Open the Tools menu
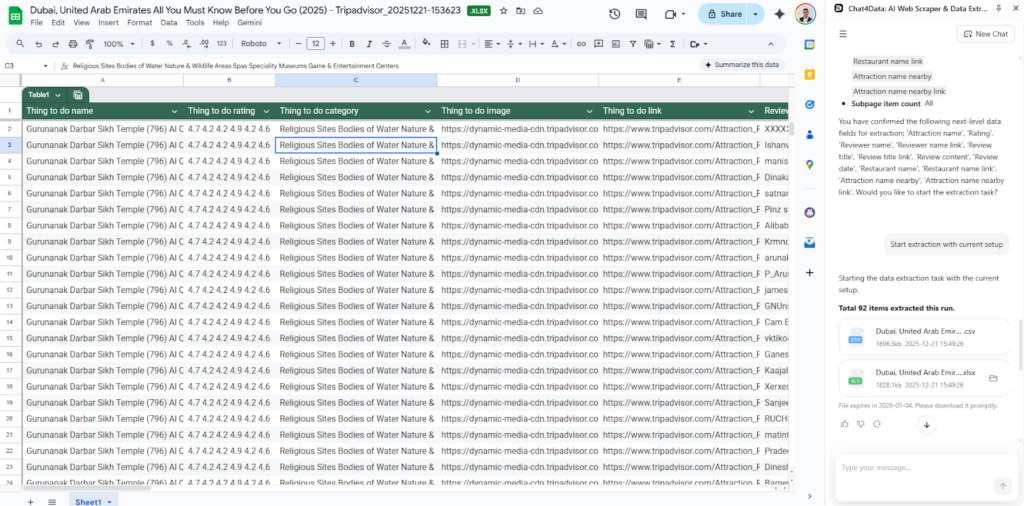 click(x=195, y=22)
